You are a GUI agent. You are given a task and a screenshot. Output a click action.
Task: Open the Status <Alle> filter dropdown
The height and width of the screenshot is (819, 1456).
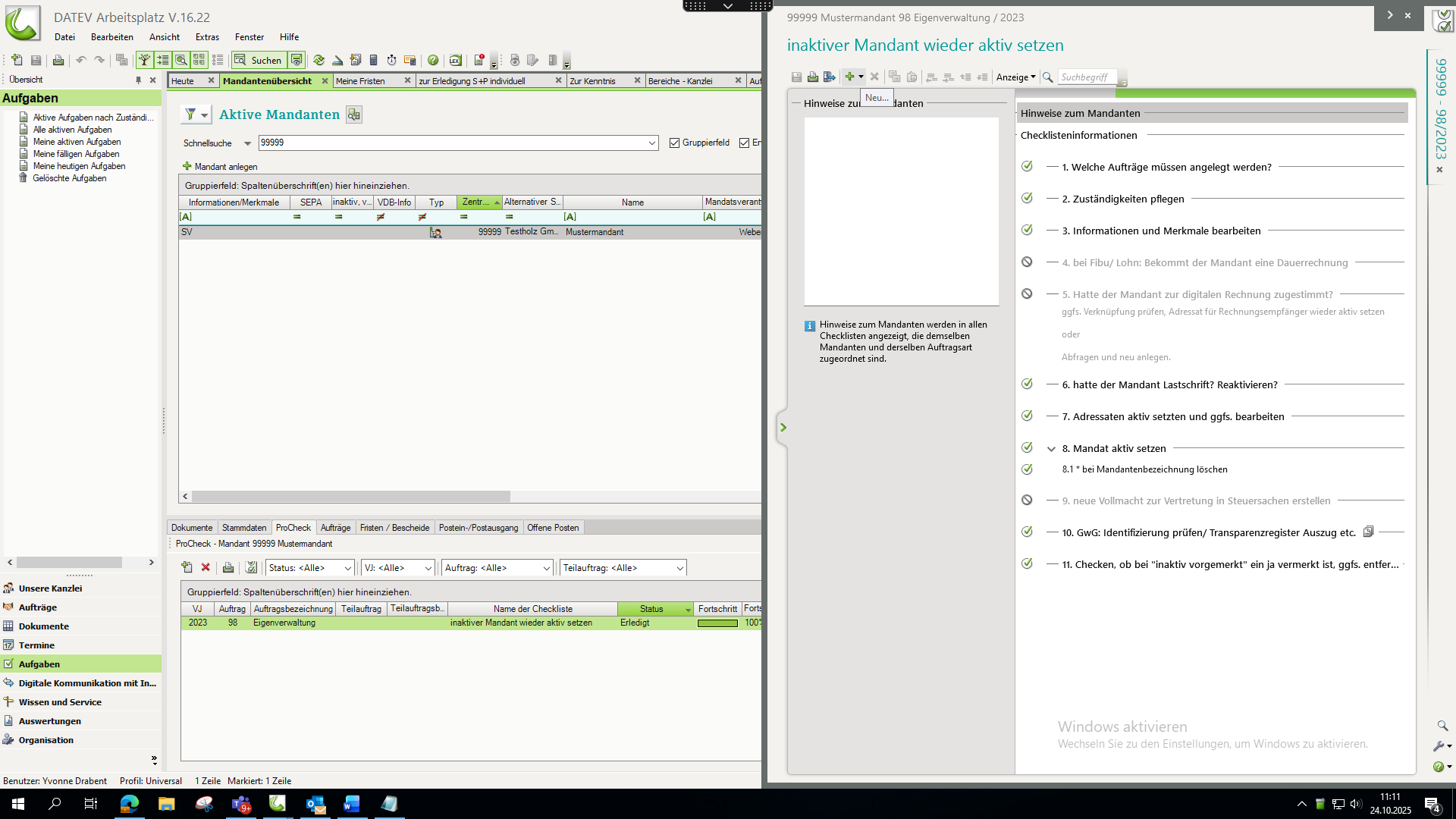347,568
